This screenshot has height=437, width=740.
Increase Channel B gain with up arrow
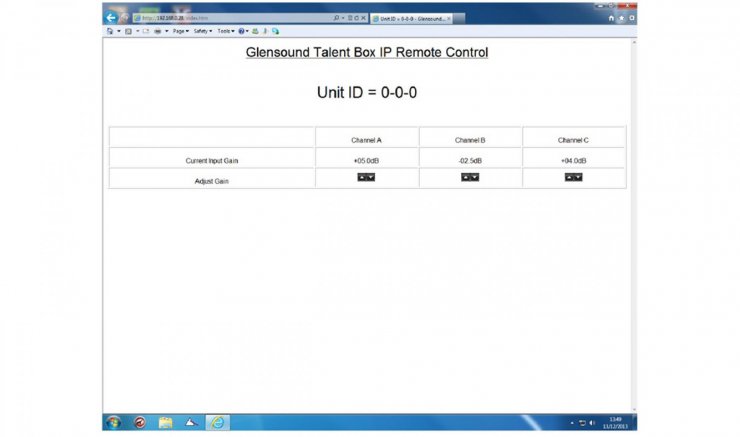[465, 177]
